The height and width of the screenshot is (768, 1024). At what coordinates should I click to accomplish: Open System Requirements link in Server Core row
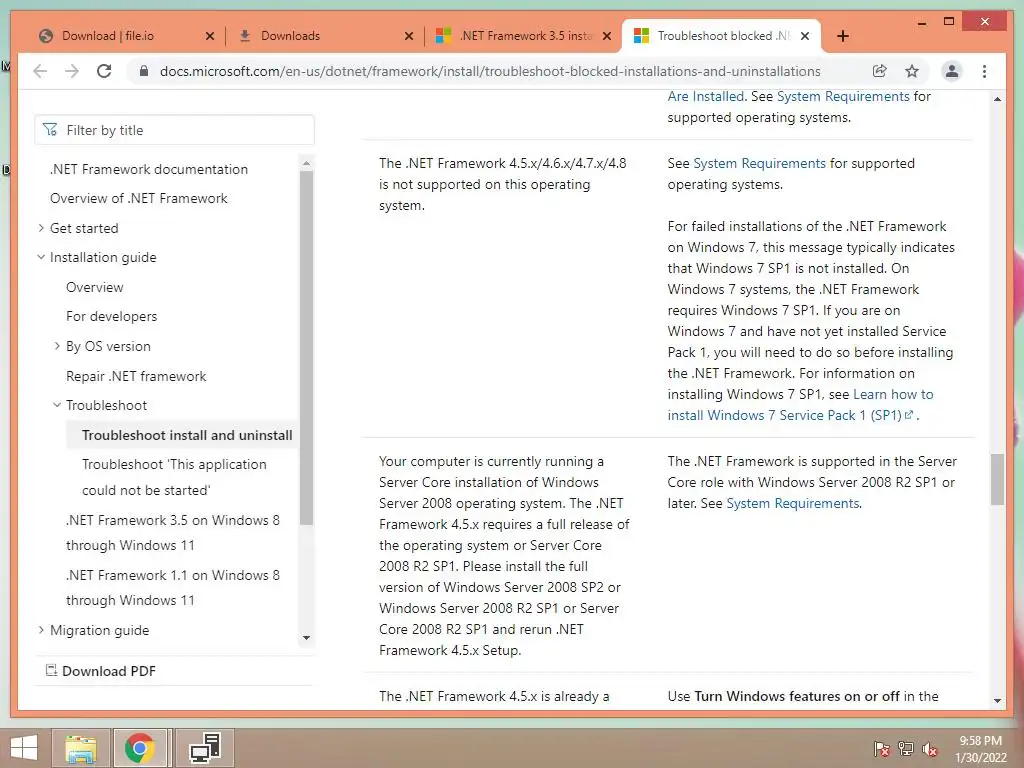(x=793, y=504)
